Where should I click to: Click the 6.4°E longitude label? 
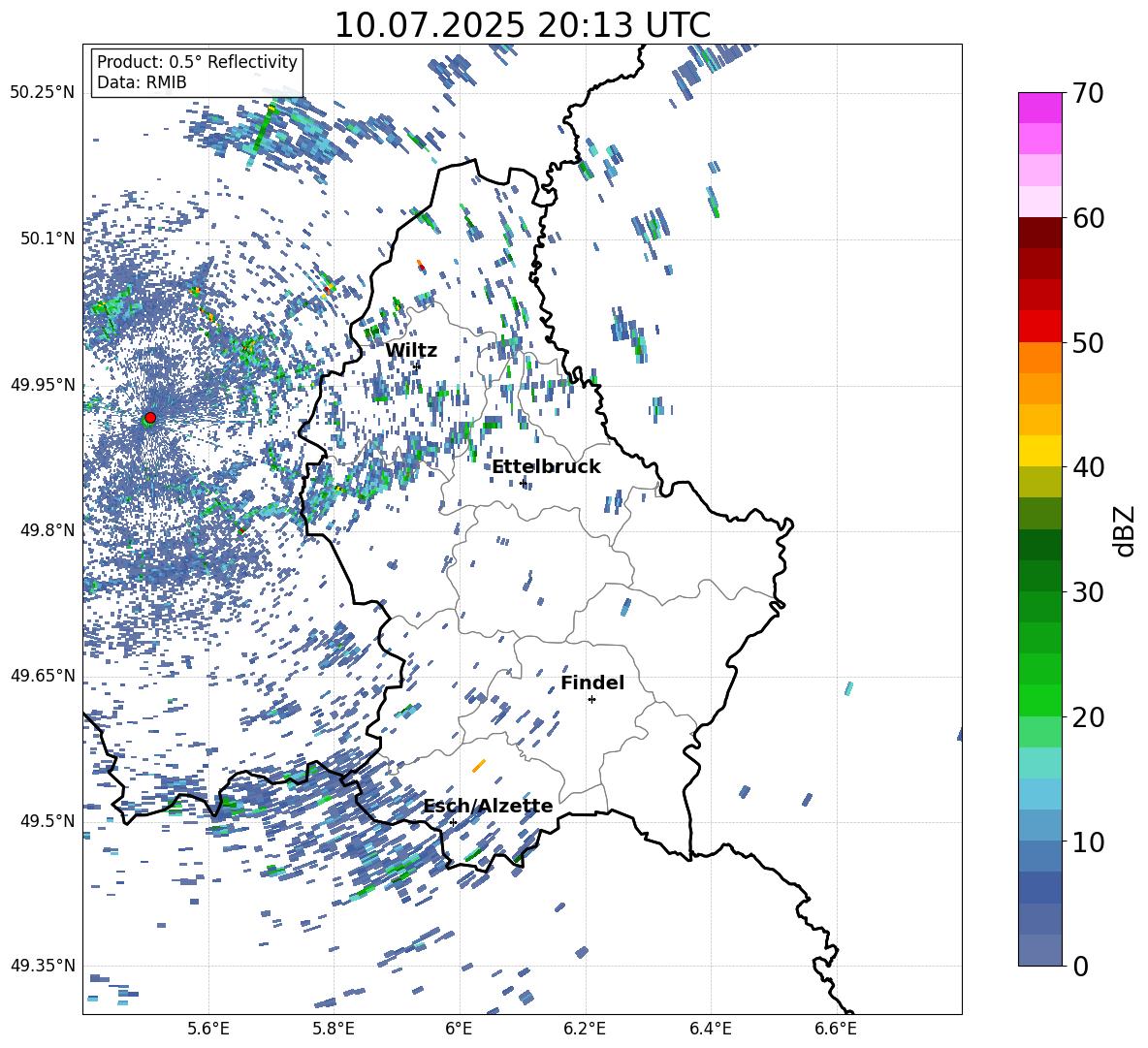[x=710, y=1029]
